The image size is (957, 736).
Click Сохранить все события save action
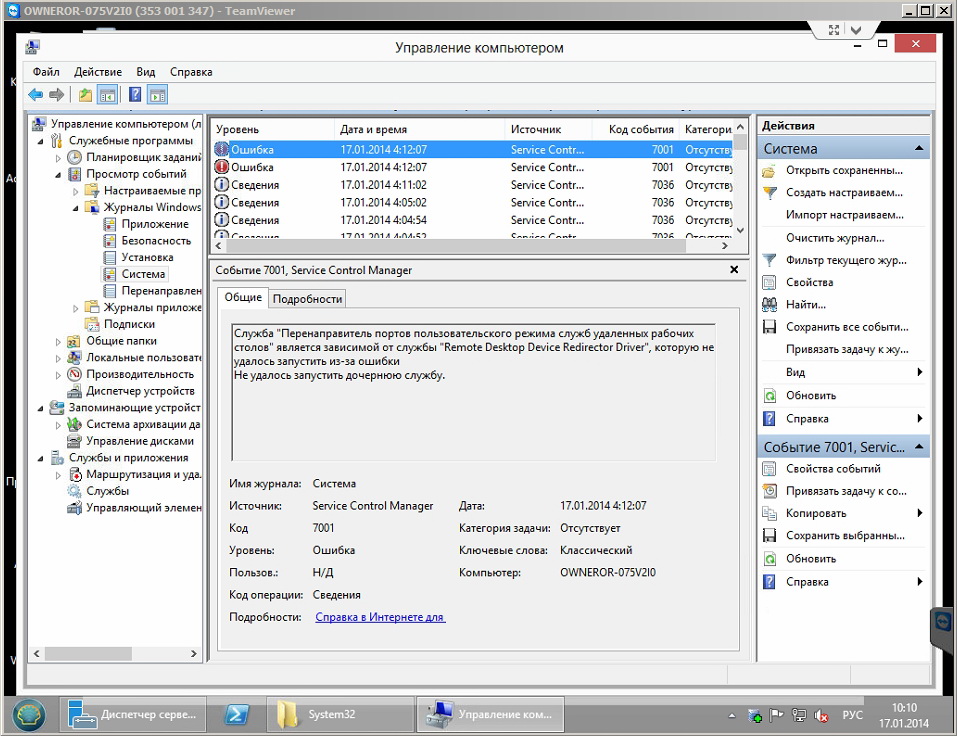point(846,327)
